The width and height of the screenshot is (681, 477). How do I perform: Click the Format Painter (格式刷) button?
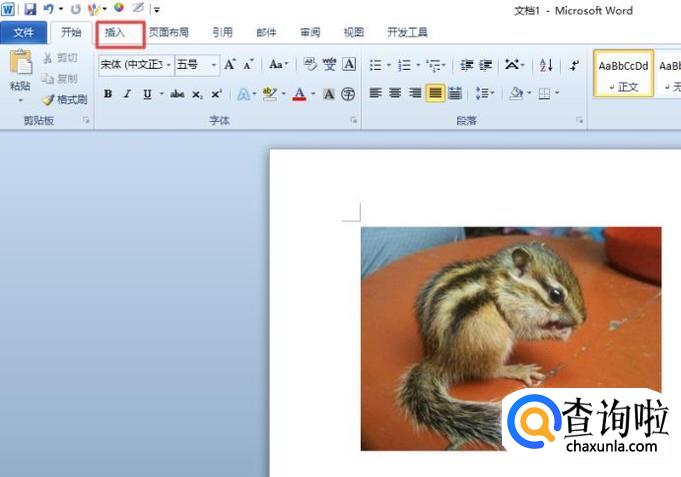65,100
